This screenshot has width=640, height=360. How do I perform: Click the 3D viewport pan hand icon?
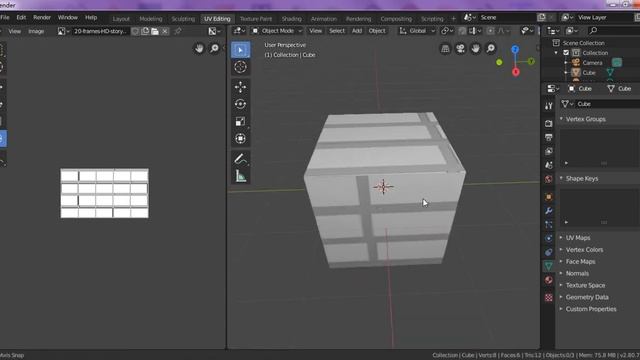point(476,49)
